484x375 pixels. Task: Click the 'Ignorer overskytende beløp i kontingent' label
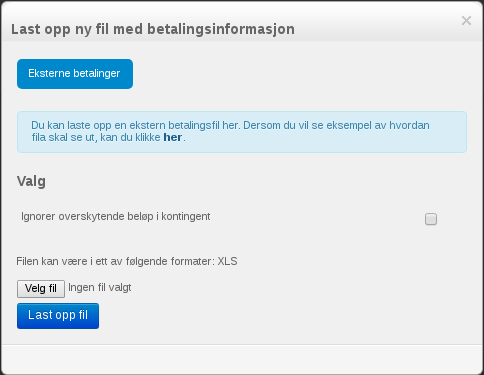pos(116,216)
